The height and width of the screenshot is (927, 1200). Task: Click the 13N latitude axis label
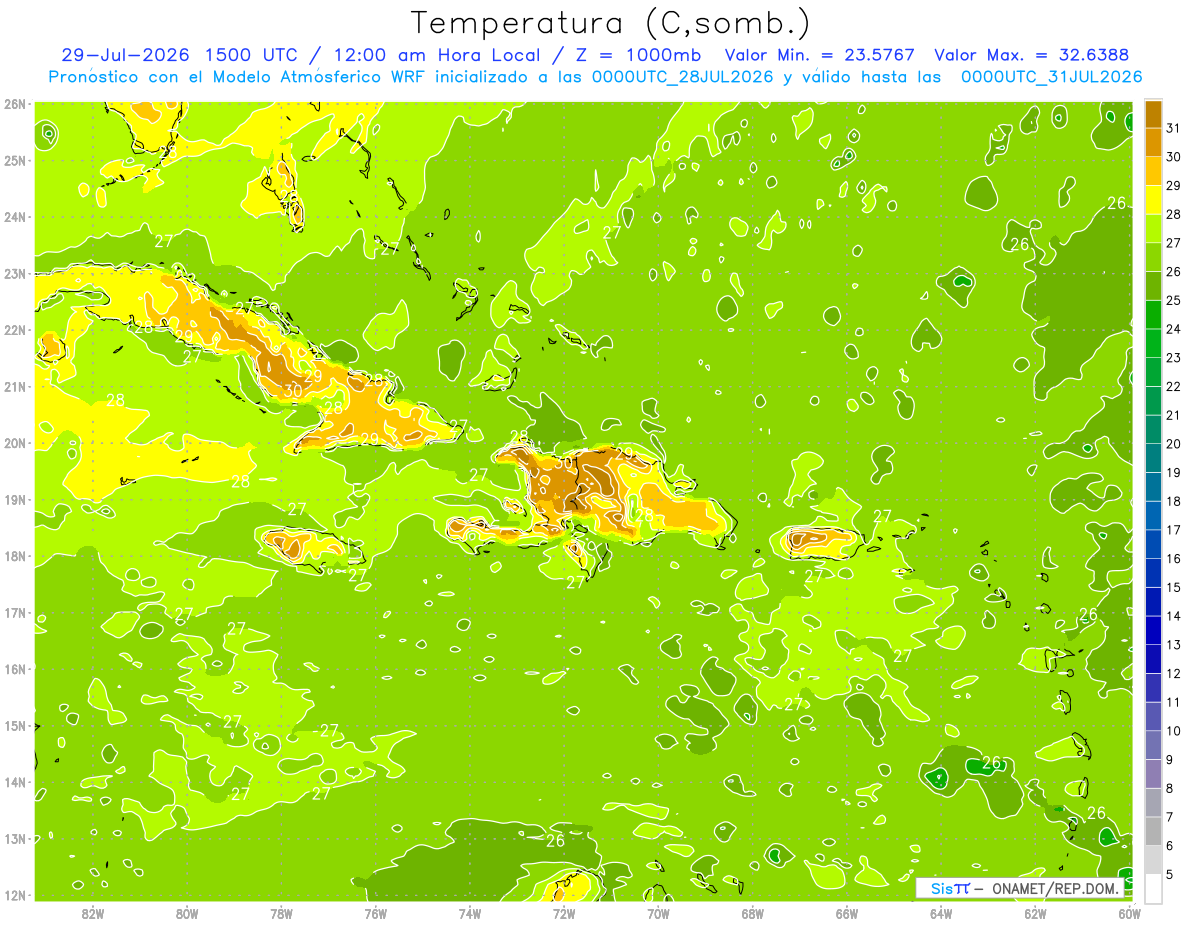click(x=15, y=838)
